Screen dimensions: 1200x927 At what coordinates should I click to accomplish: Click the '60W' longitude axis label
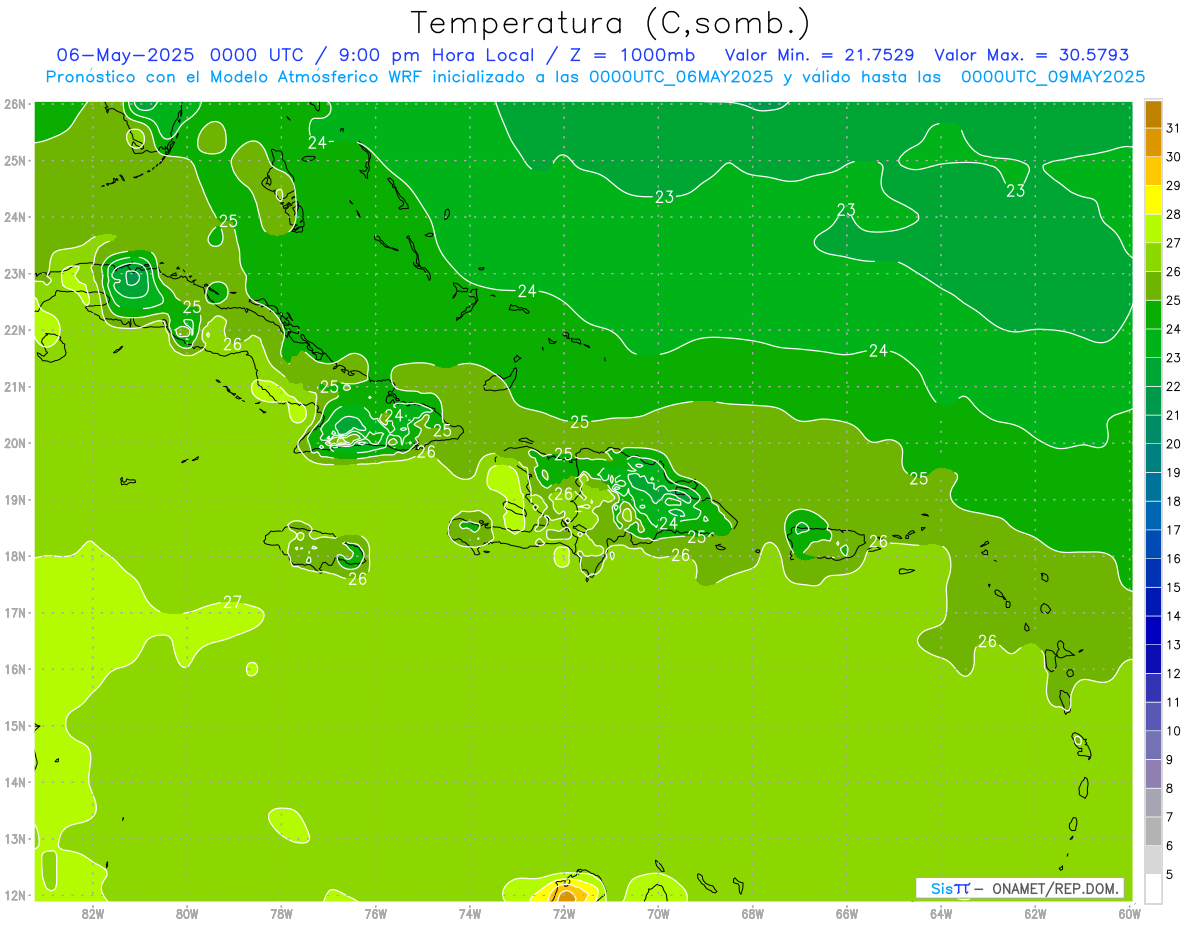(x=1130, y=913)
